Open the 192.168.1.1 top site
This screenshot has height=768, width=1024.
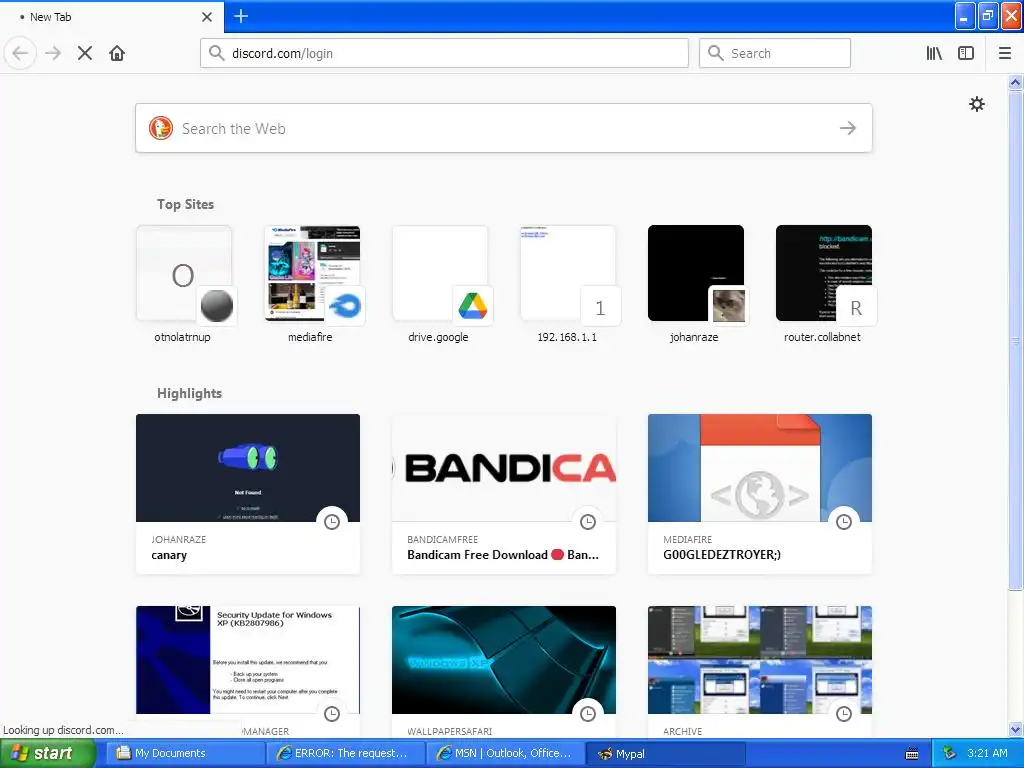click(x=568, y=284)
